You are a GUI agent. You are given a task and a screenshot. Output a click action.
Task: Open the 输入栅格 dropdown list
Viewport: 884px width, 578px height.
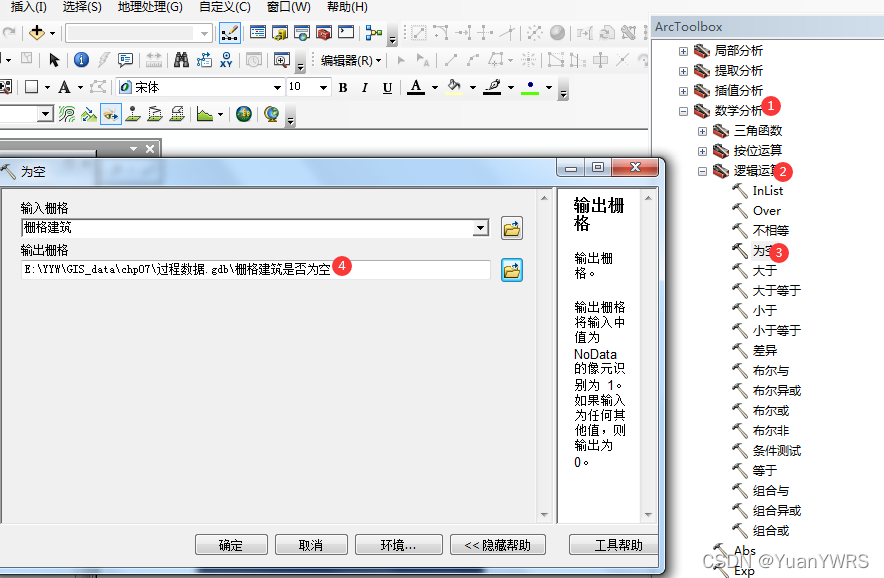pos(480,227)
